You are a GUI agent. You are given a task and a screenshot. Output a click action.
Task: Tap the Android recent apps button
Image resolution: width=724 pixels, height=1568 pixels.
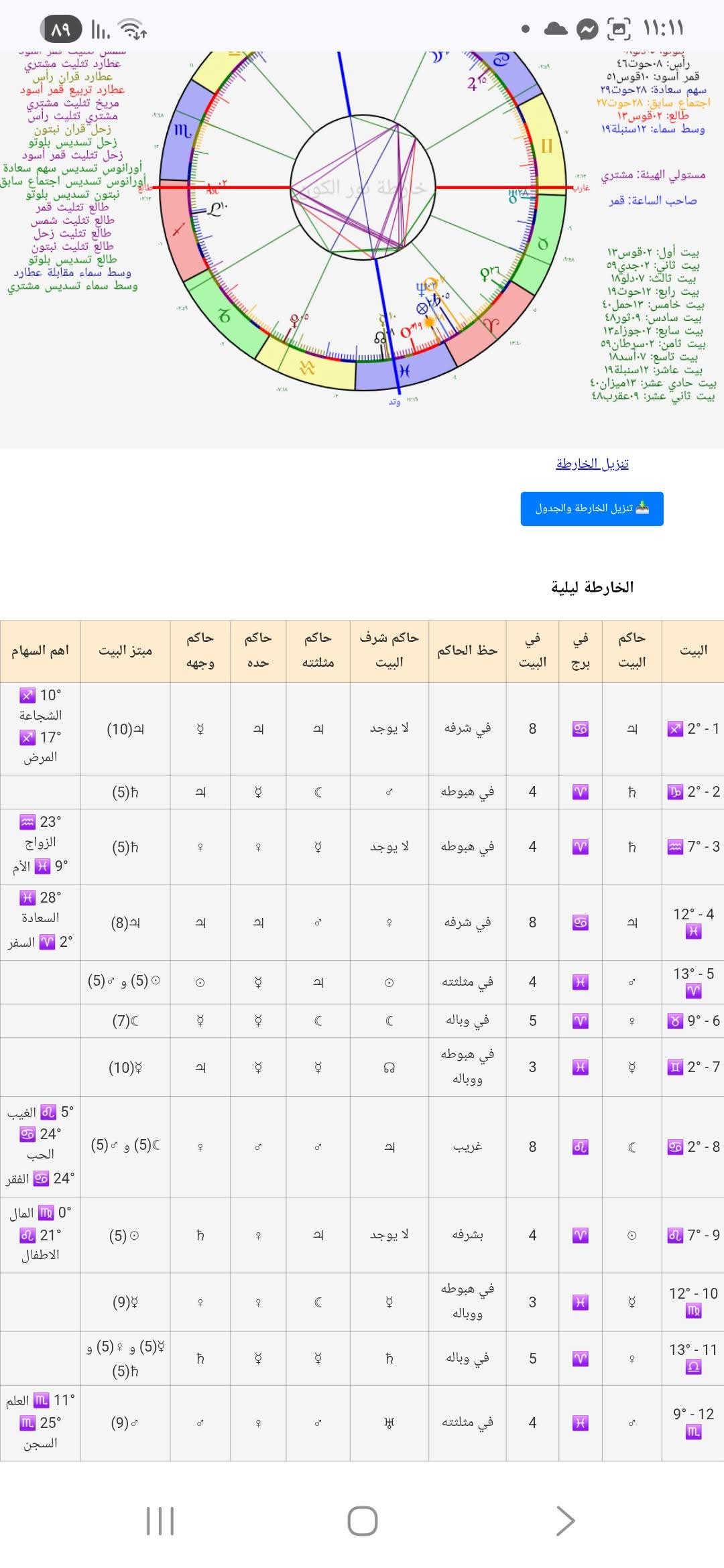pyautogui.click(x=160, y=1520)
